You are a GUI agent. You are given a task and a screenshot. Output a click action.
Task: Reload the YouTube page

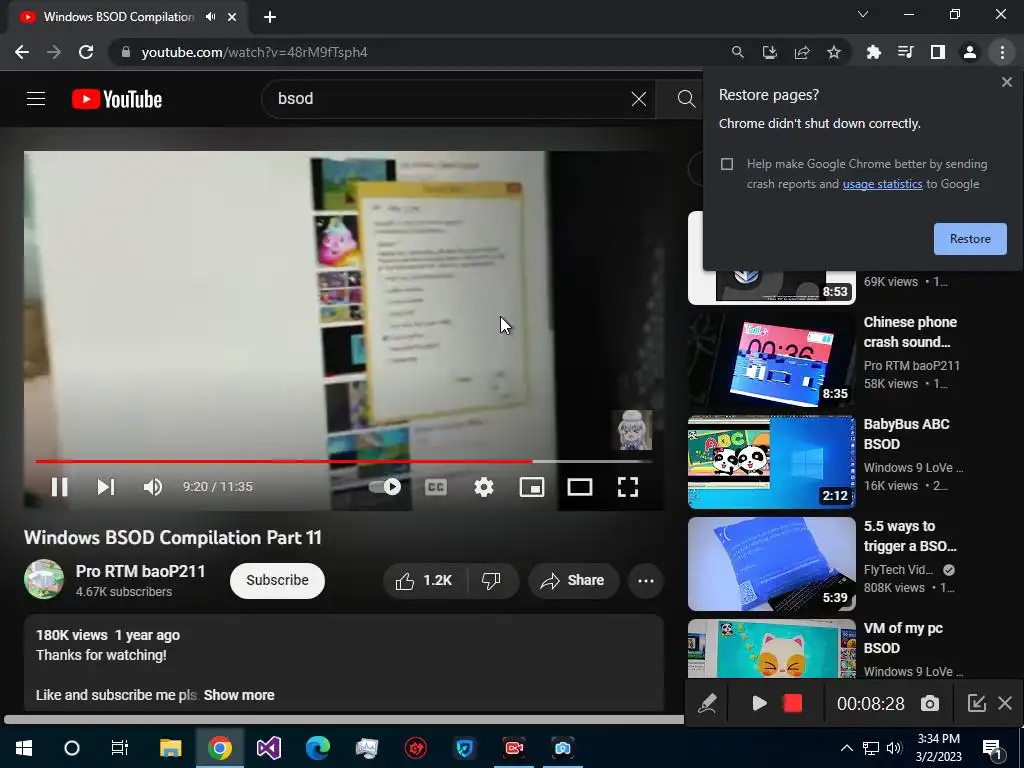[x=86, y=52]
